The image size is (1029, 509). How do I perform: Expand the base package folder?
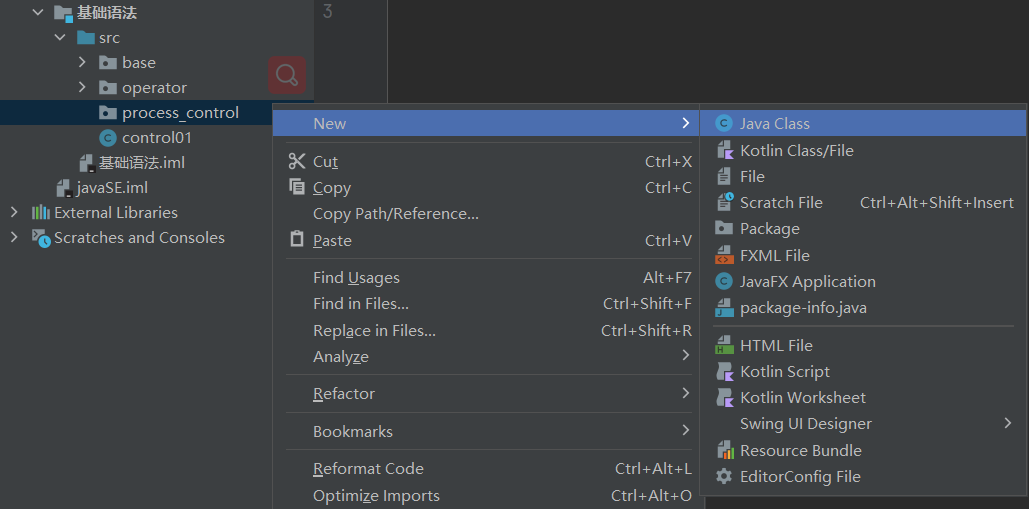[83, 62]
